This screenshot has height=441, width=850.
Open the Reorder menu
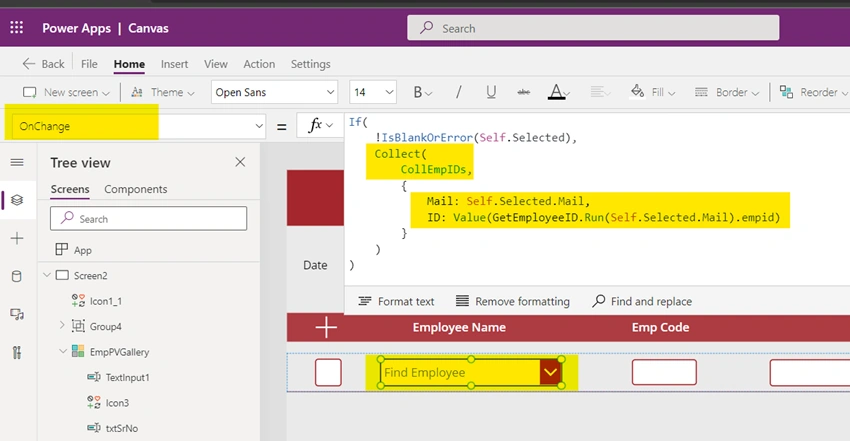814,92
